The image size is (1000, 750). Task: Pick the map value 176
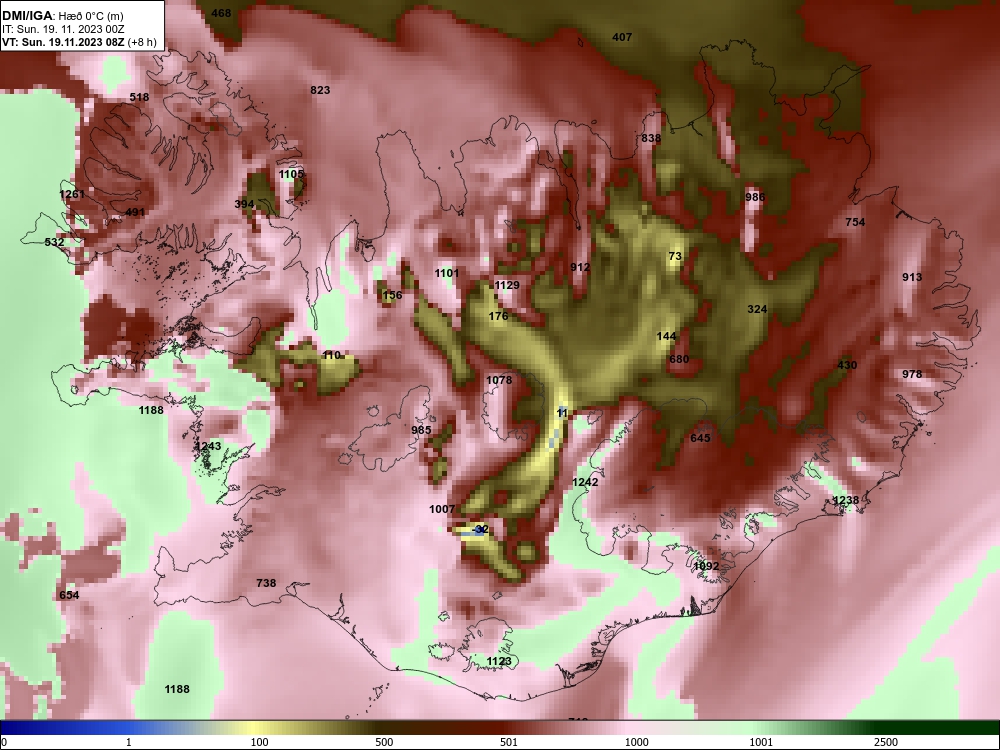498,316
